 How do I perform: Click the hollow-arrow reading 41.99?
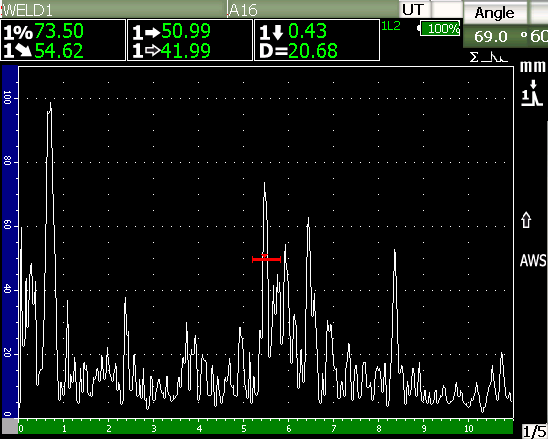[186, 51]
